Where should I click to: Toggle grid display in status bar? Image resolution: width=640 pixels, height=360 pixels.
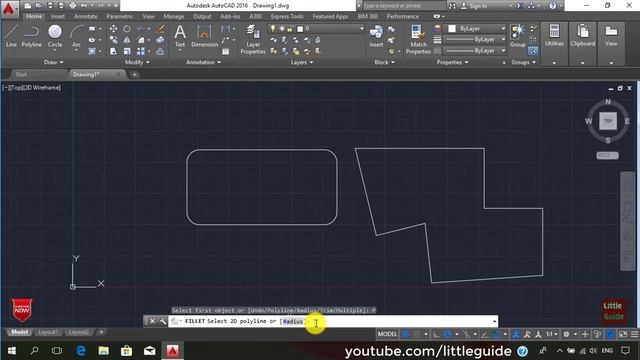click(406, 334)
